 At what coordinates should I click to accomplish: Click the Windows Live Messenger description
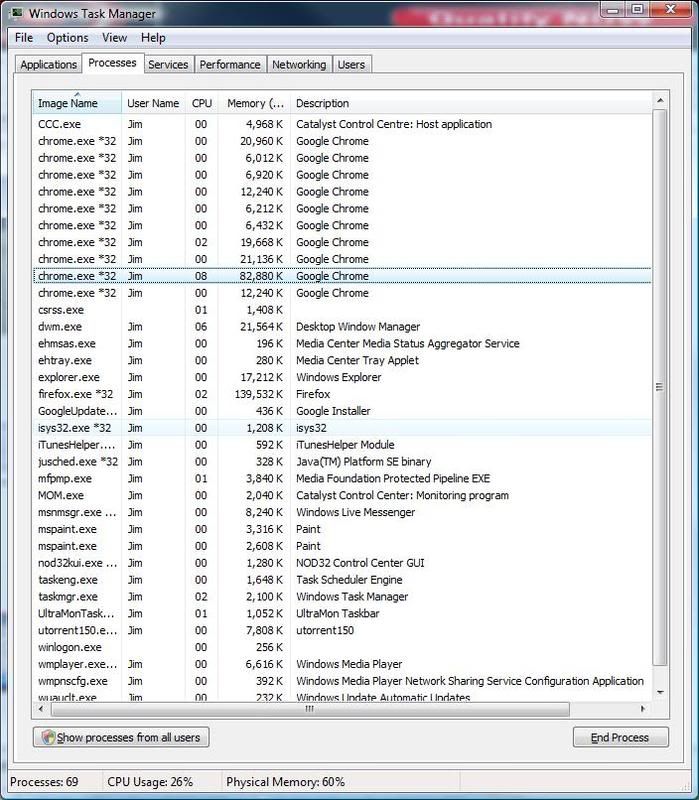[355, 512]
